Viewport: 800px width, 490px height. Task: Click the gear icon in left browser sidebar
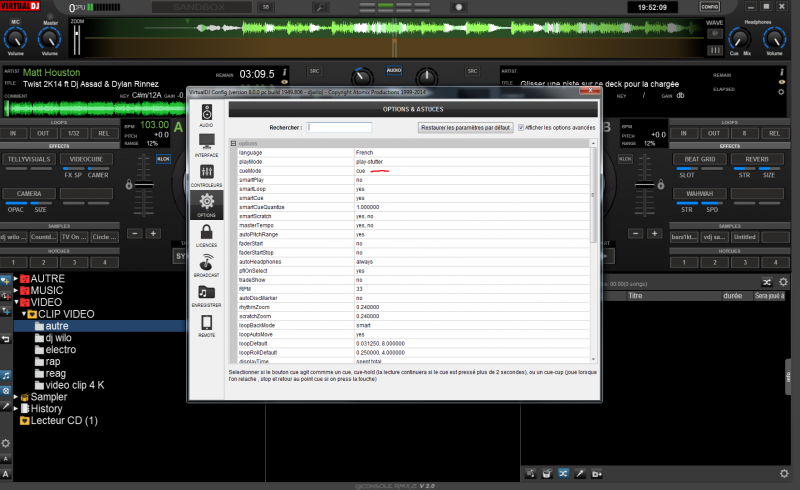tap(6, 443)
